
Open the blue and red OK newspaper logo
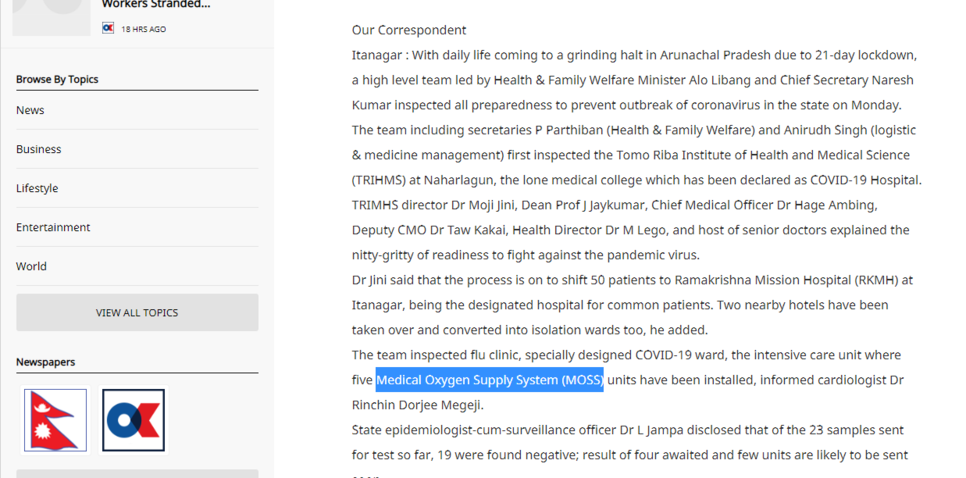(133, 420)
